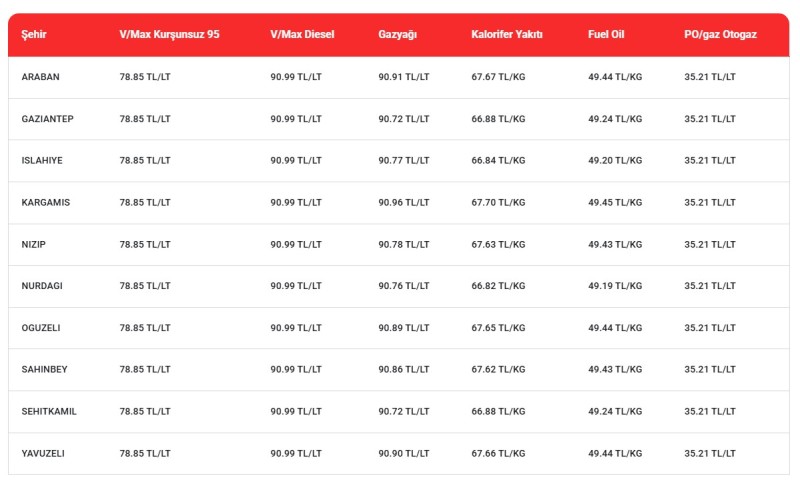Click the PO/gaz Otogaz header
Viewport: 800px width, 492px height.
point(720,35)
